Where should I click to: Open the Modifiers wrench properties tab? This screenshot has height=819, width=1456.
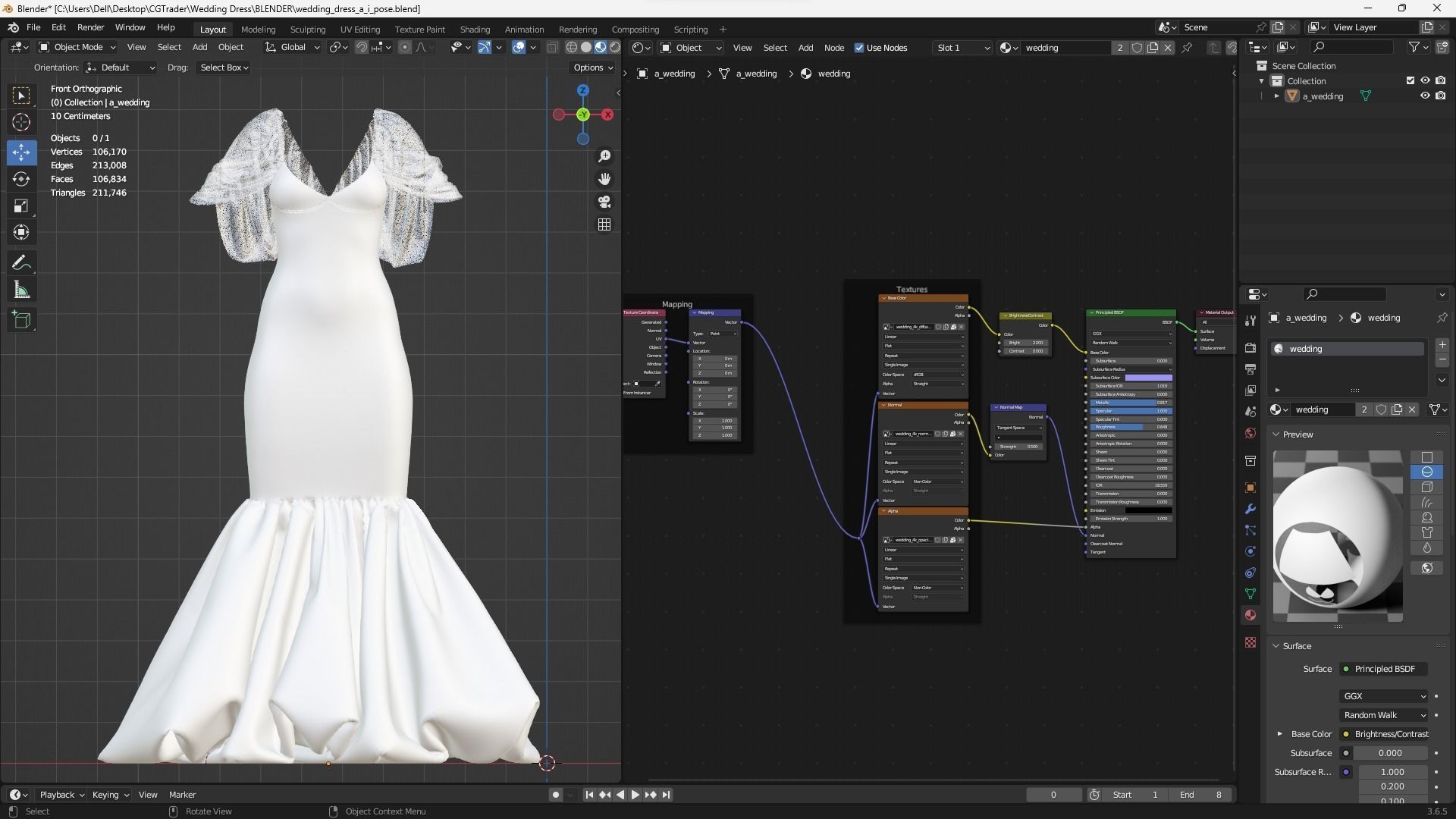[1250, 509]
